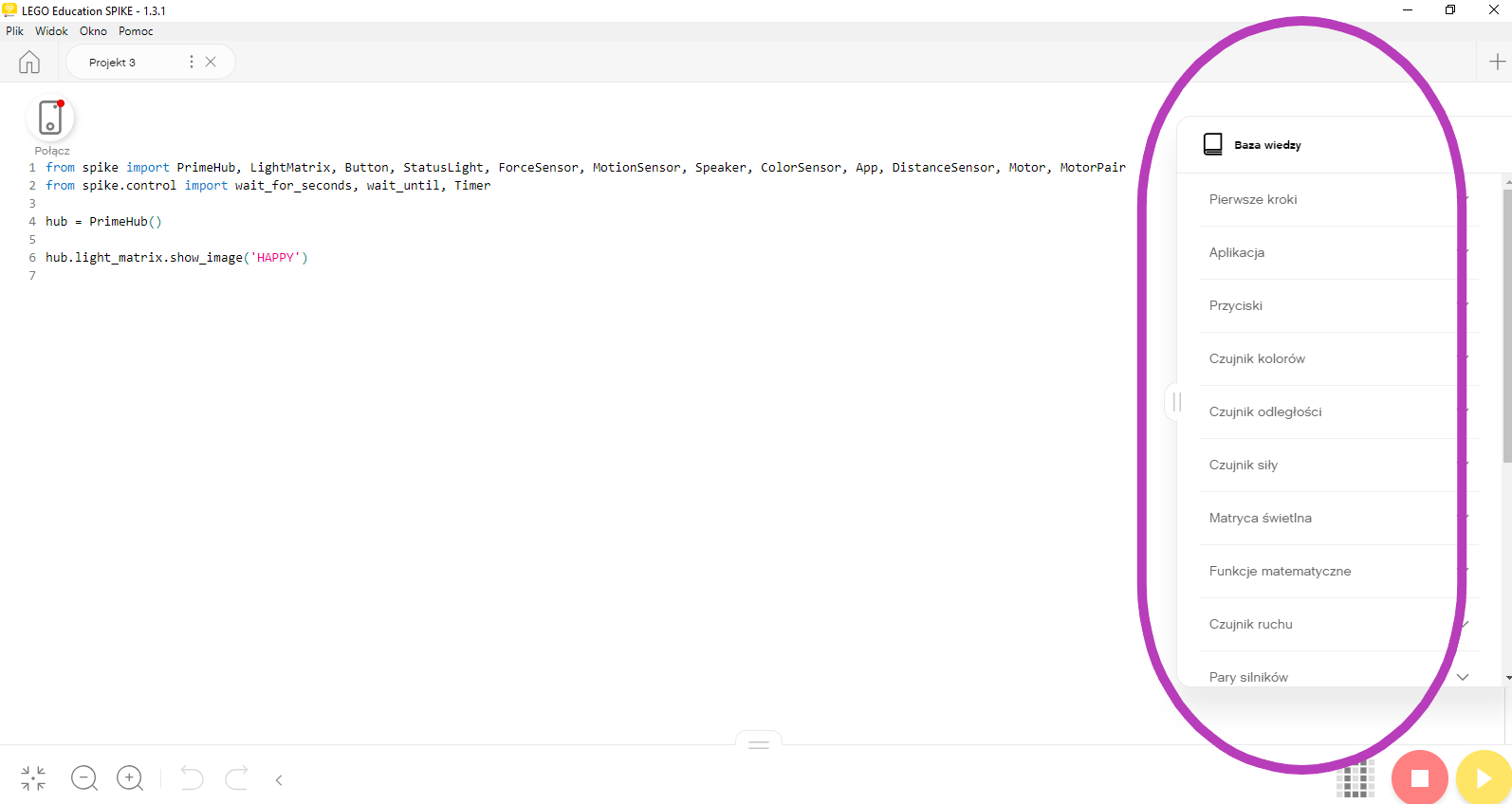Viewport: 1512px width, 804px height.
Task: Open the bottom console drawer handle
Action: click(759, 744)
